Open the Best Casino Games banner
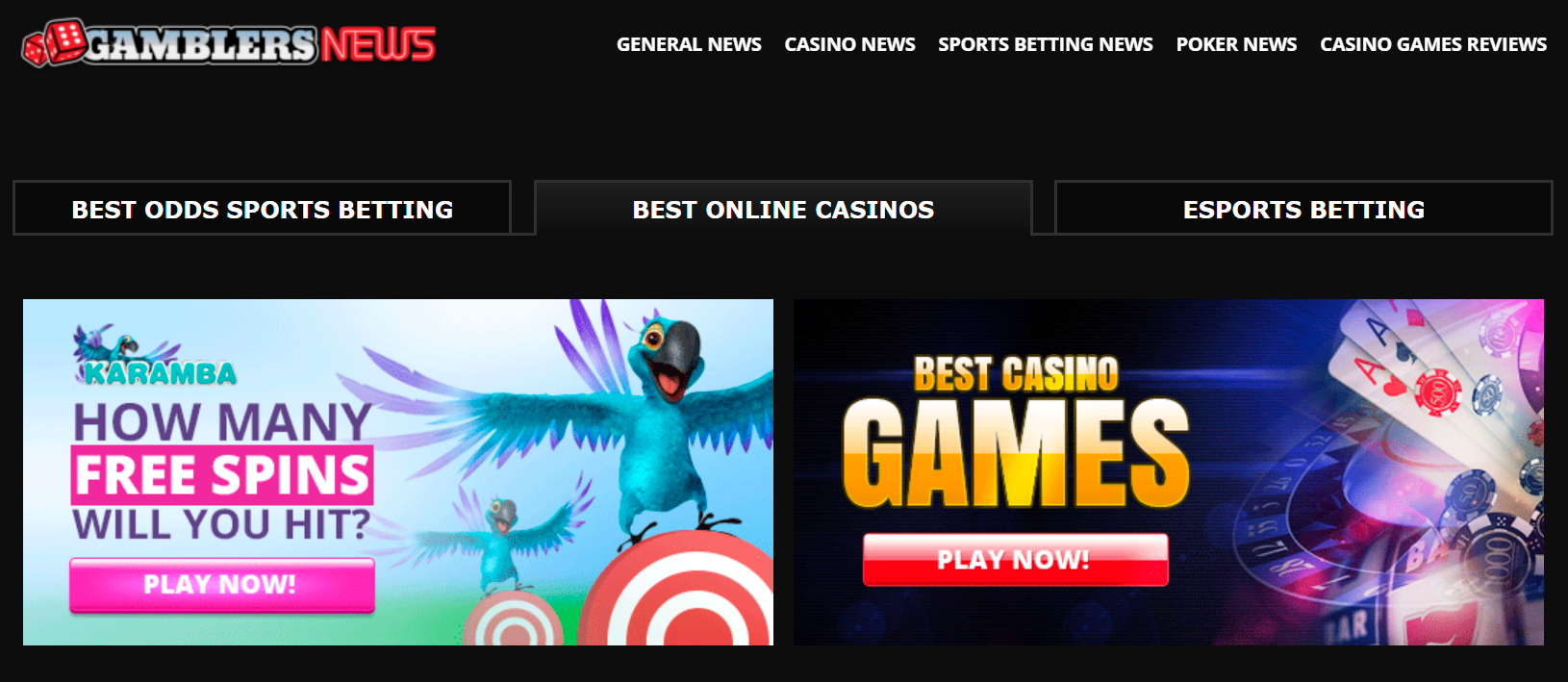Image resolution: width=1568 pixels, height=682 pixels. pos(1168,472)
